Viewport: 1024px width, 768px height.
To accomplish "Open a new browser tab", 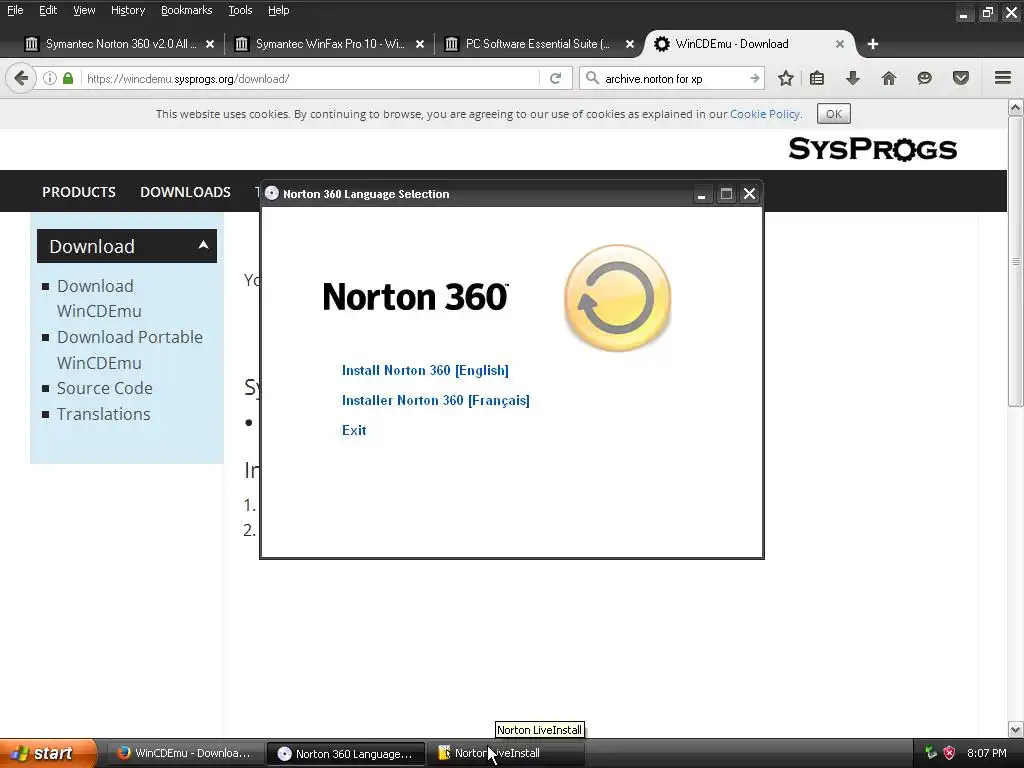I will (872, 44).
